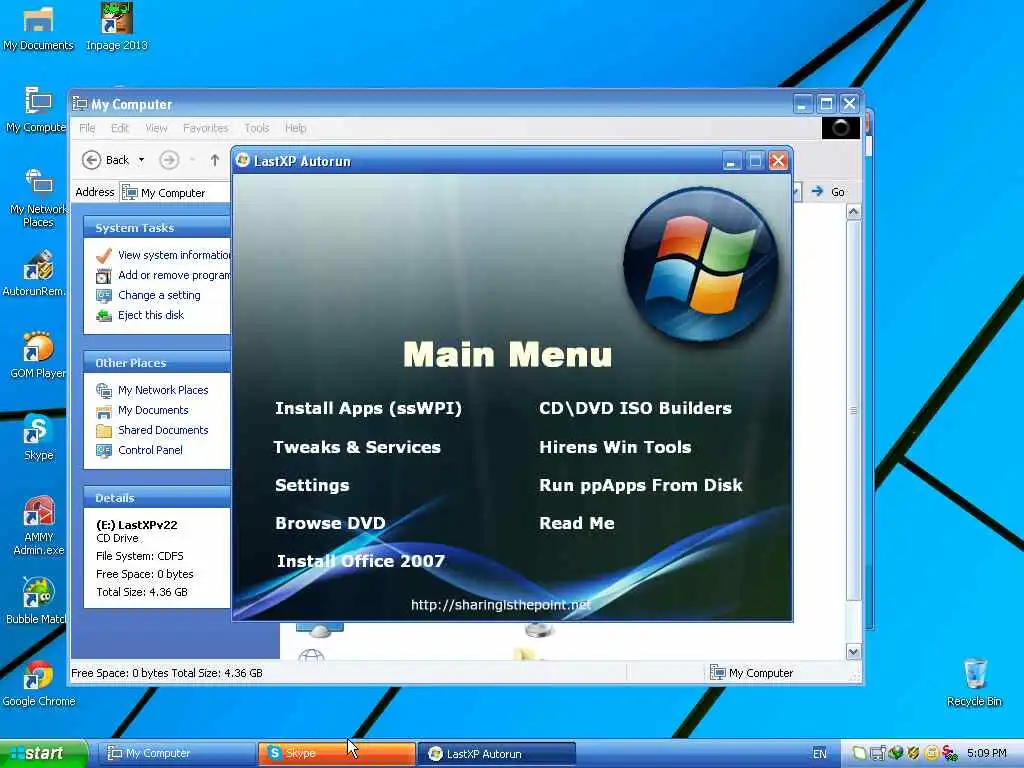Click EN language indicator in taskbar

[x=820, y=754]
